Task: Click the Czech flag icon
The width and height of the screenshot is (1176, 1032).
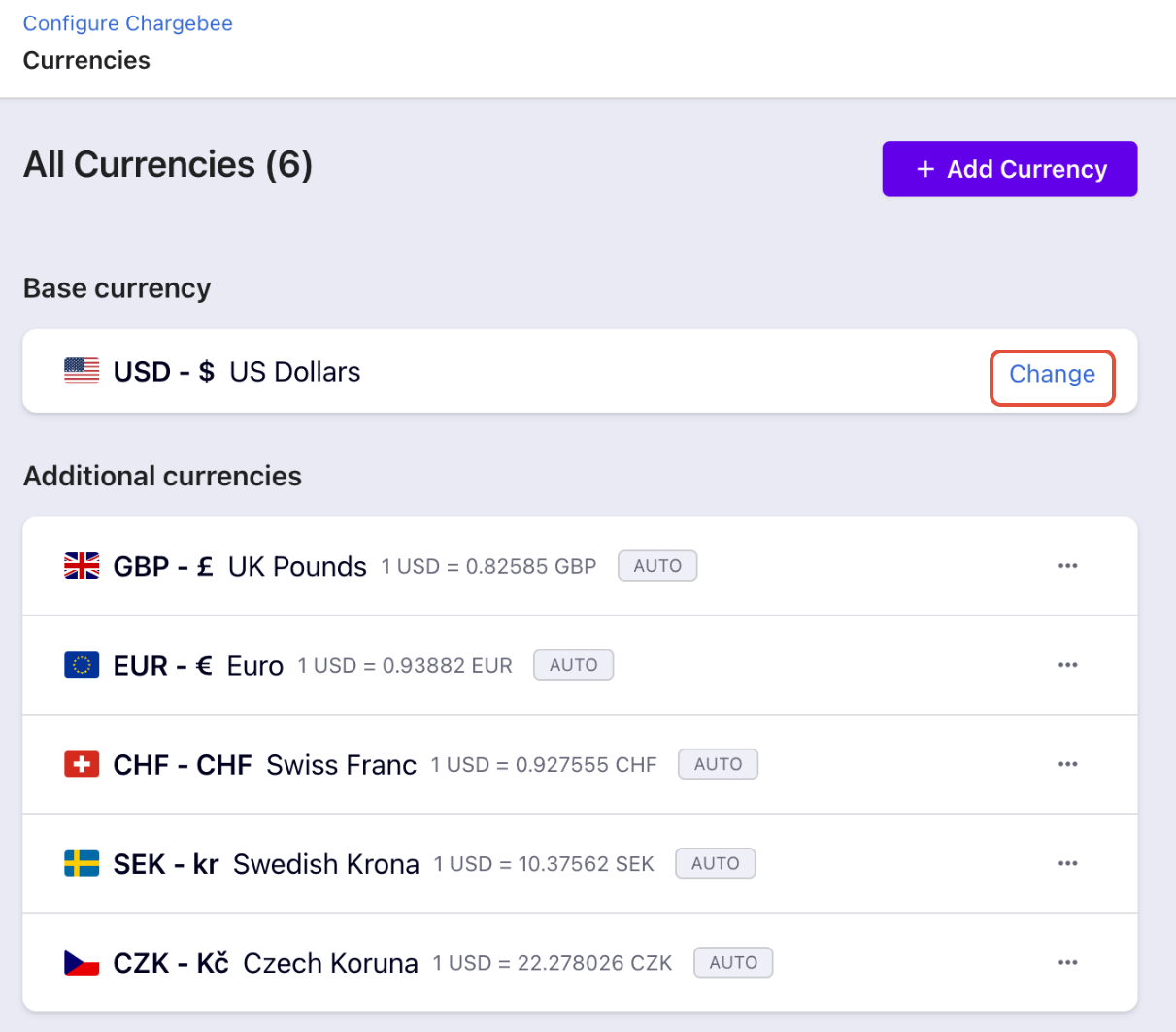Action: [x=82, y=962]
